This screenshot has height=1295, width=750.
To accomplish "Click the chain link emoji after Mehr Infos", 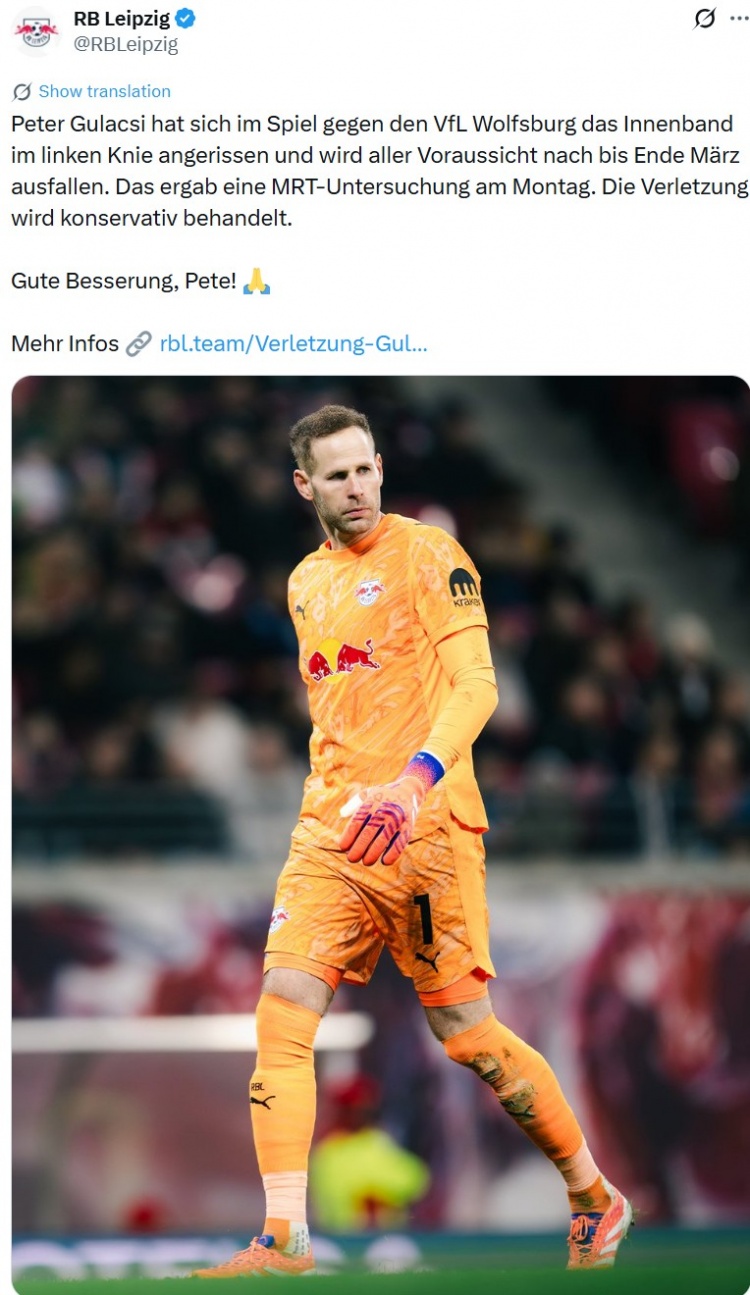I will (138, 344).
